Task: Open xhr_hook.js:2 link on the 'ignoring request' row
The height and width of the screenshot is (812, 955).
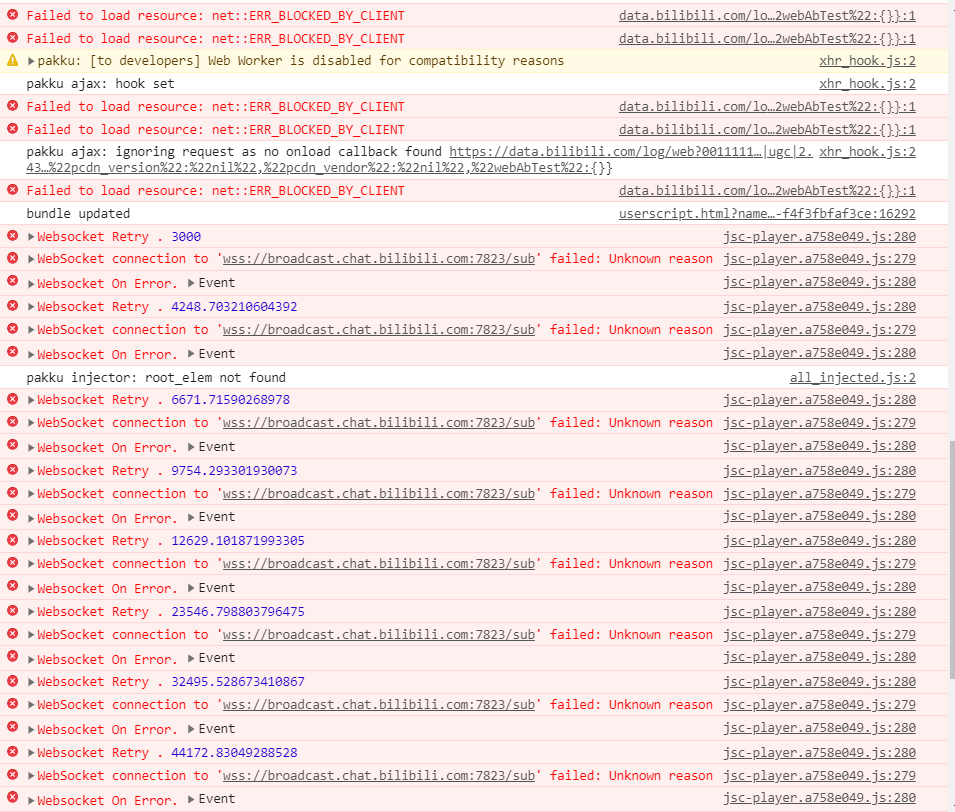Action: click(x=867, y=152)
